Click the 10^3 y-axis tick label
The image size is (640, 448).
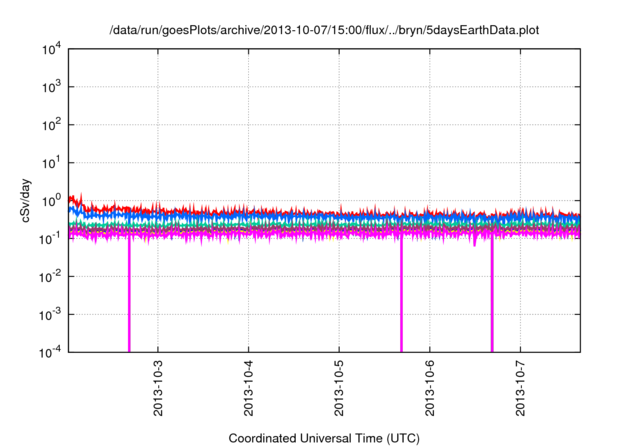point(52,87)
